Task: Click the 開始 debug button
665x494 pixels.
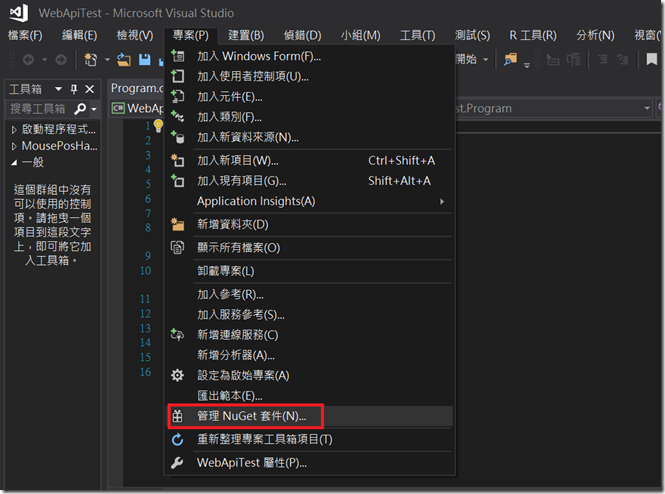Action: [x=467, y=59]
